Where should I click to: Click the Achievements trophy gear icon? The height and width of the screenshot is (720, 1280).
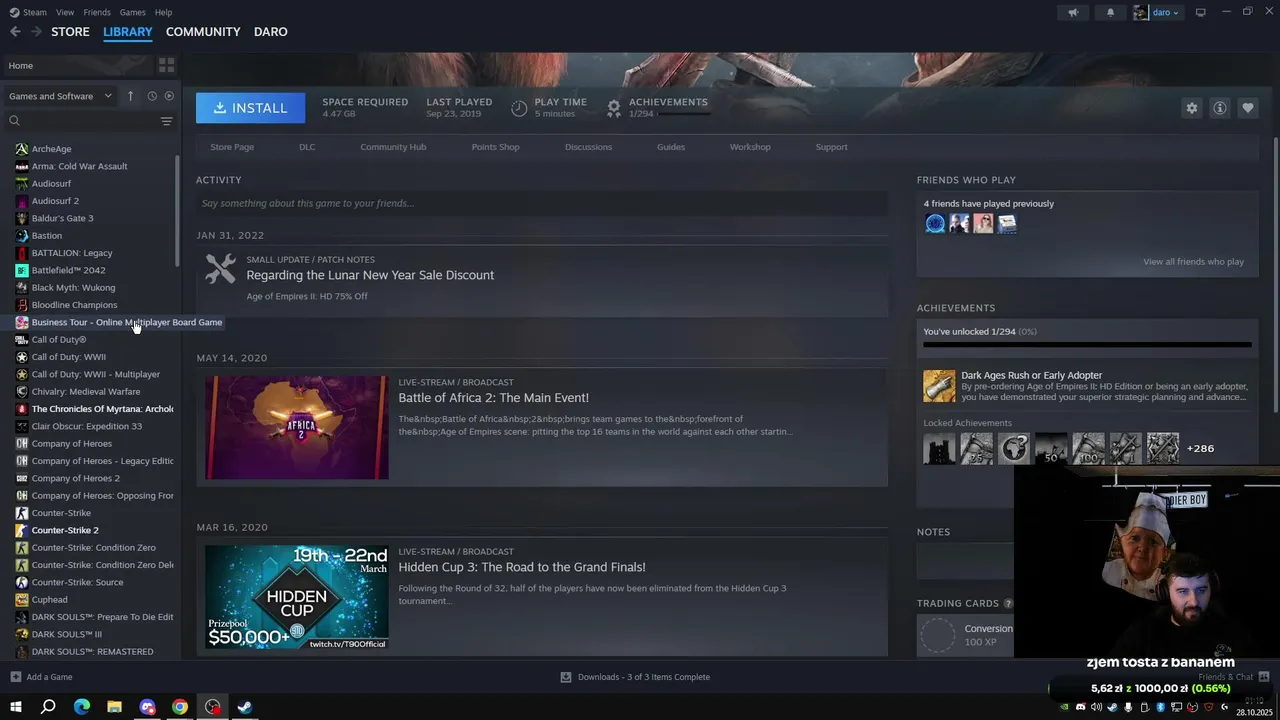click(614, 107)
